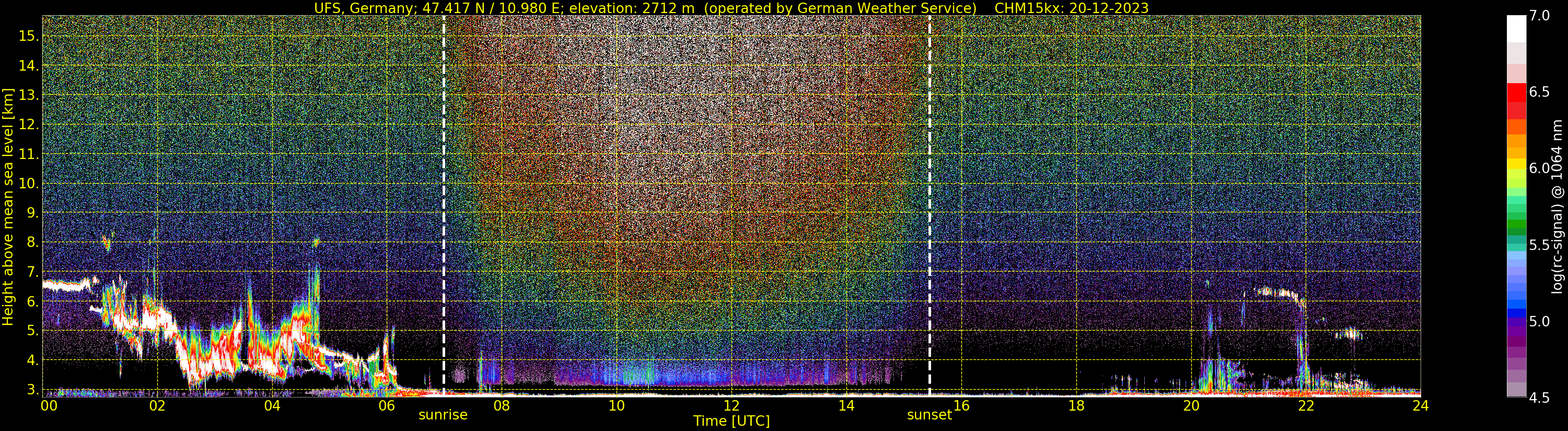Select the white dashed sunset marker line
Screen dimensions: 1568x431
tap(930, 206)
